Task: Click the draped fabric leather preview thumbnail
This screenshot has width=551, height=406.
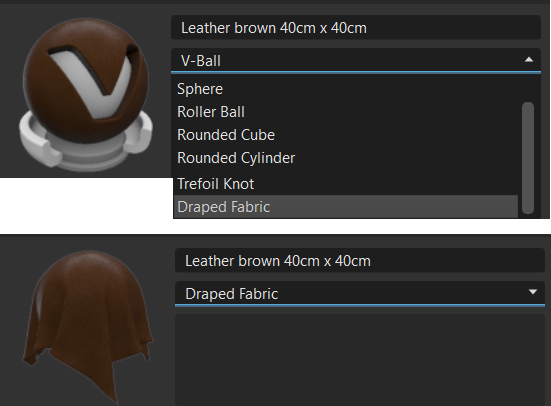Action: click(x=88, y=326)
